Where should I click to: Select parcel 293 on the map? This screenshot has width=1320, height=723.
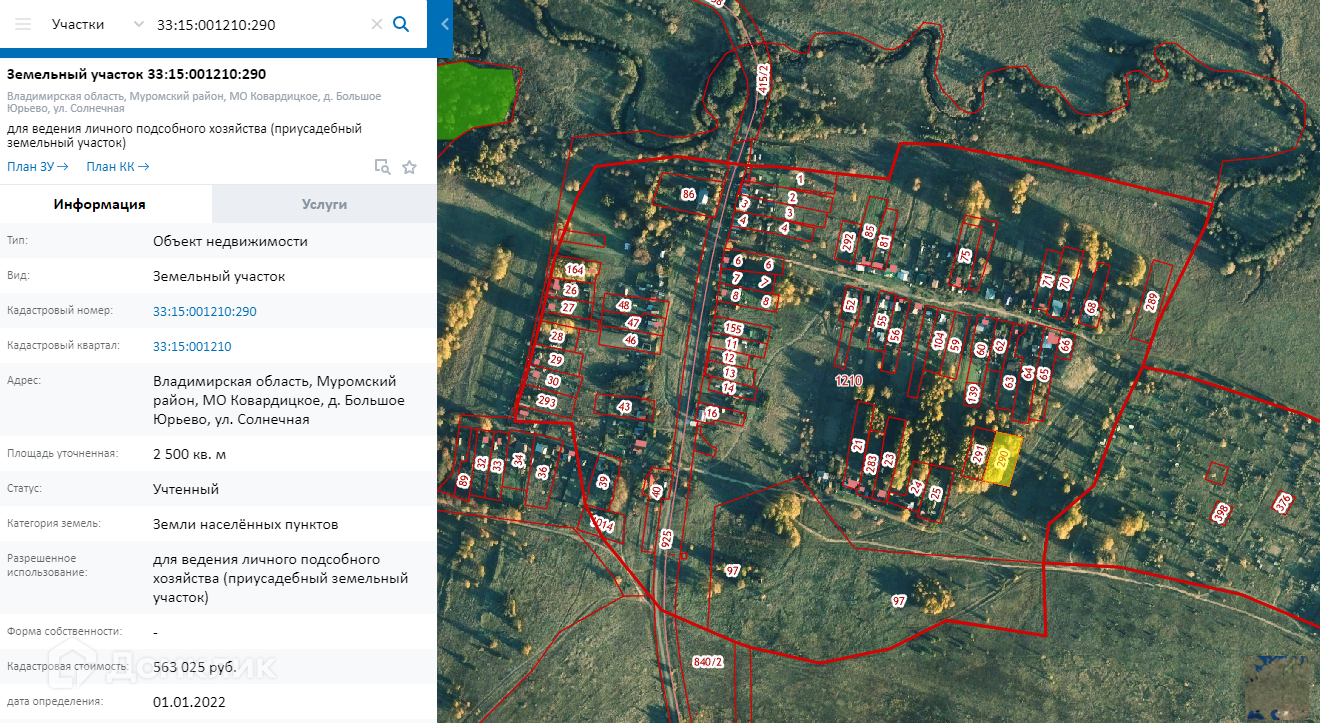547,401
